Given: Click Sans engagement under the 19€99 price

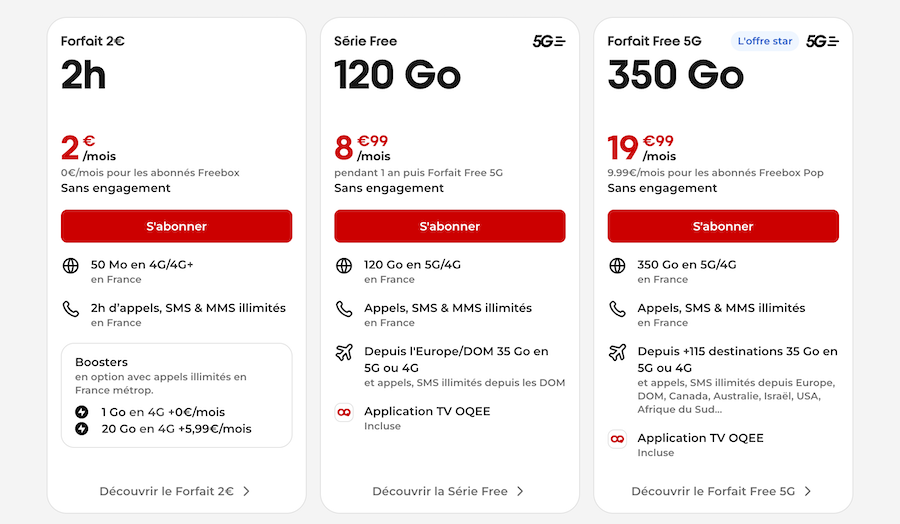Looking at the screenshot, I should coord(662,188).
